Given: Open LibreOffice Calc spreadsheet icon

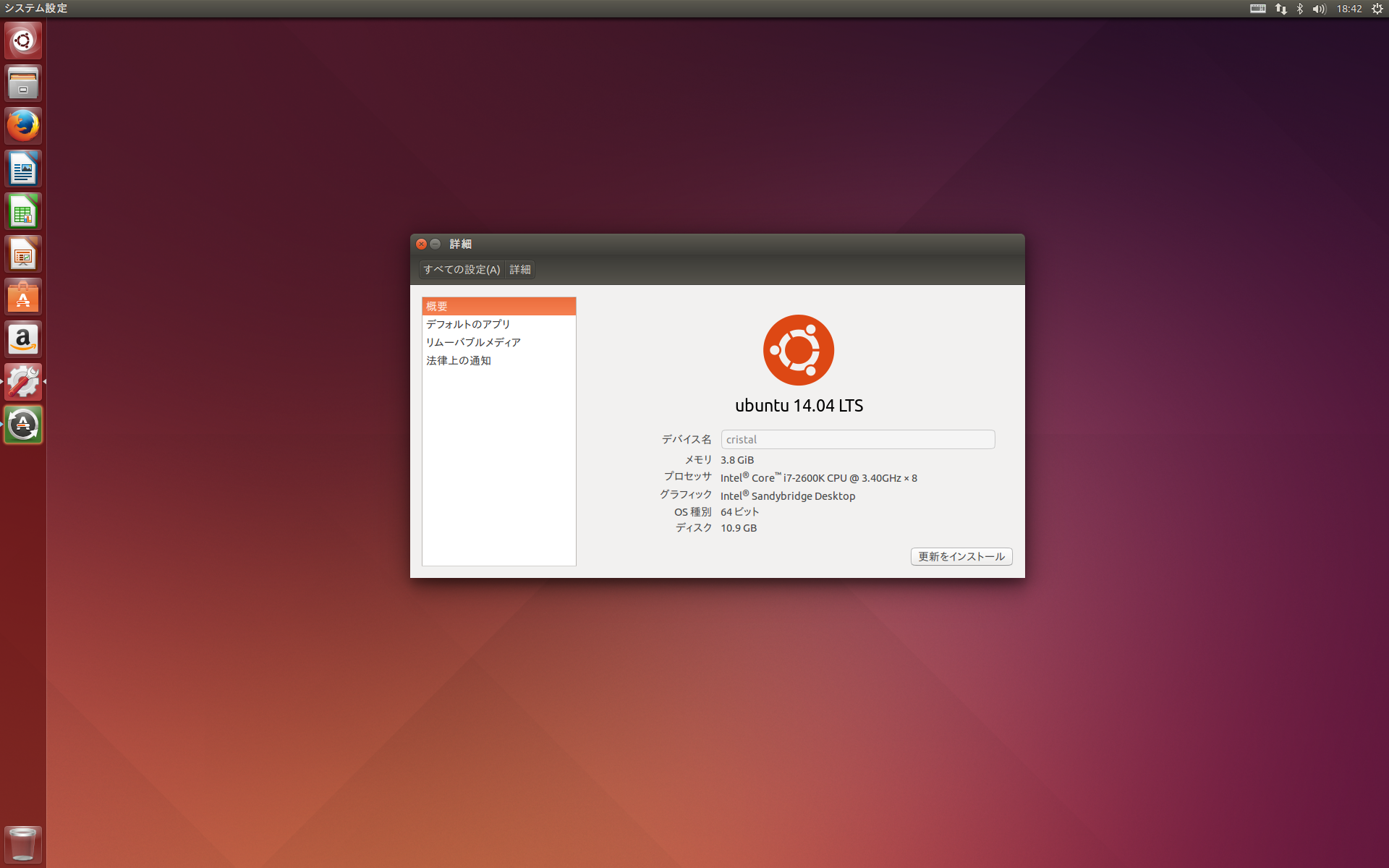Looking at the screenshot, I should (x=23, y=212).
